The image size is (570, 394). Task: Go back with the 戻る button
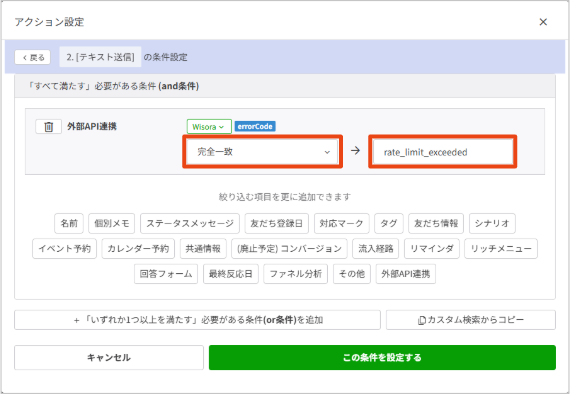[x=33, y=57]
